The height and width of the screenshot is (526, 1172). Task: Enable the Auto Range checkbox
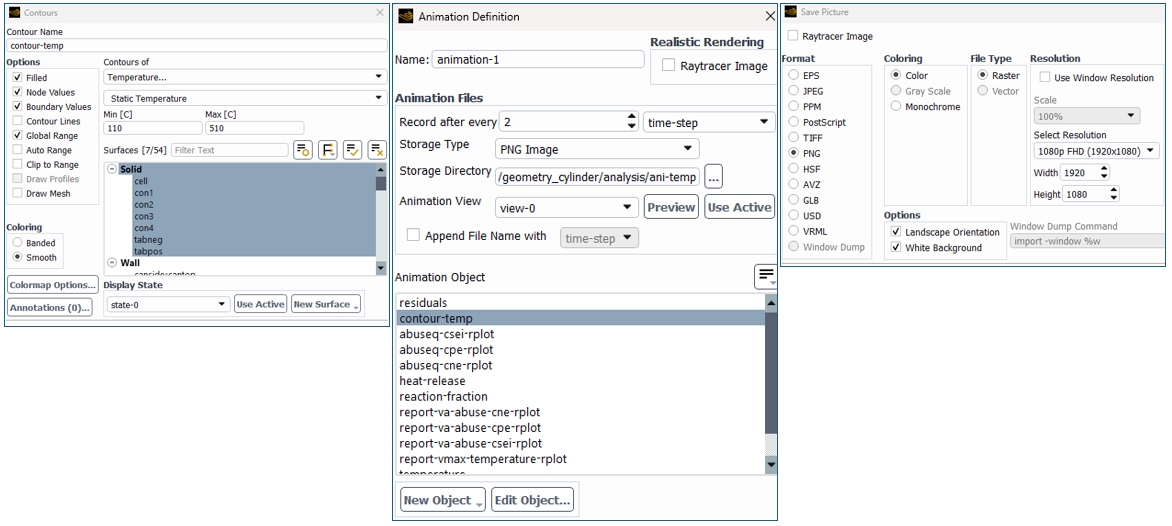[x=17, y=150]
